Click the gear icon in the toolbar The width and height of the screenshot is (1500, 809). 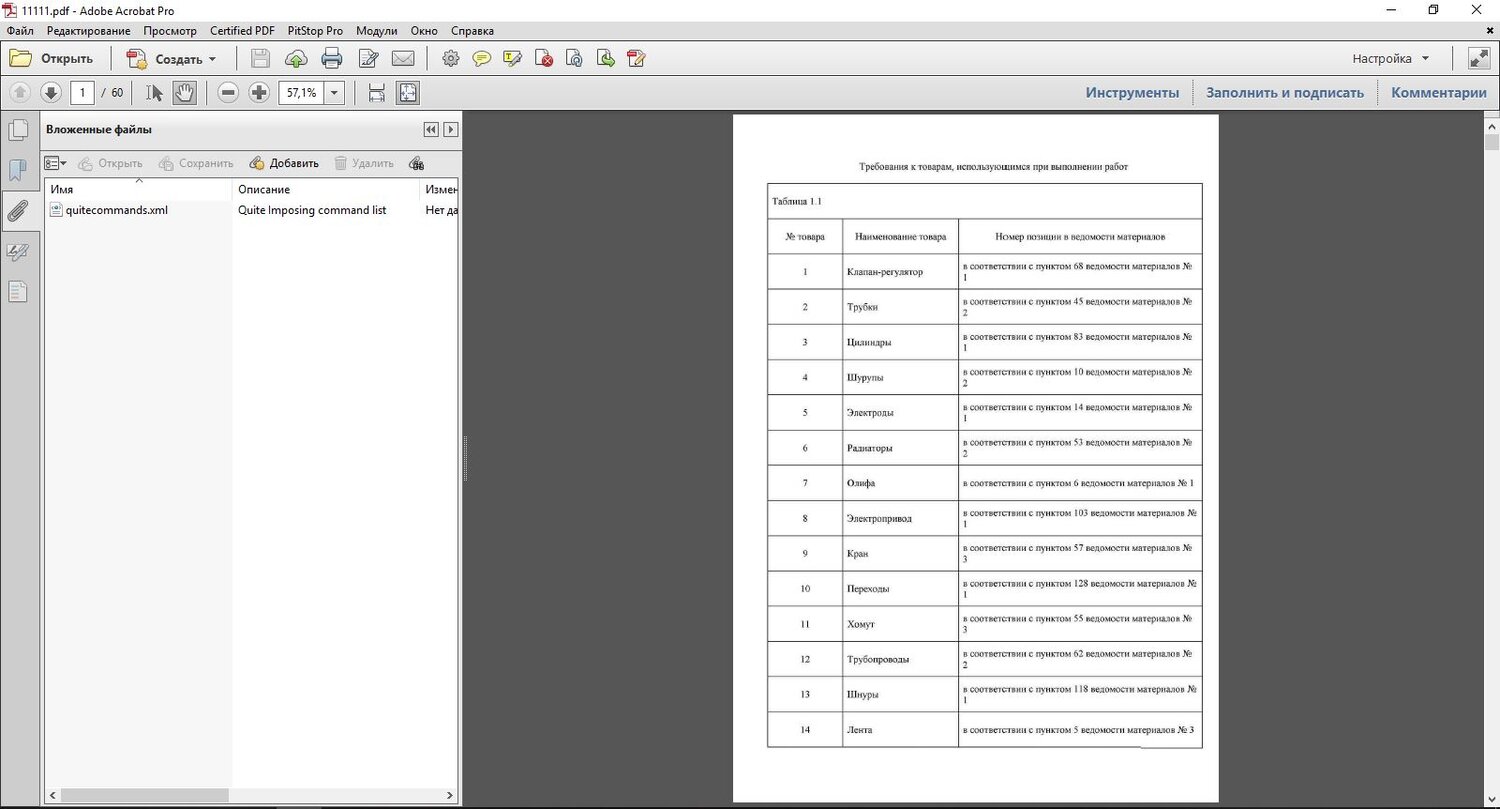[x=451, y=59]
